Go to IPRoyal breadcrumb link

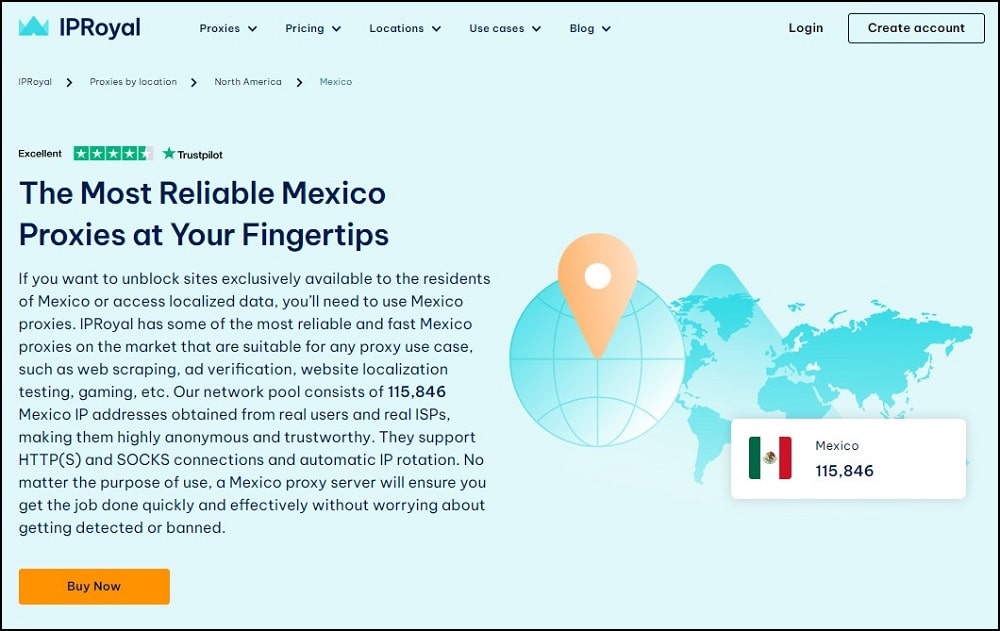(35, 82)
